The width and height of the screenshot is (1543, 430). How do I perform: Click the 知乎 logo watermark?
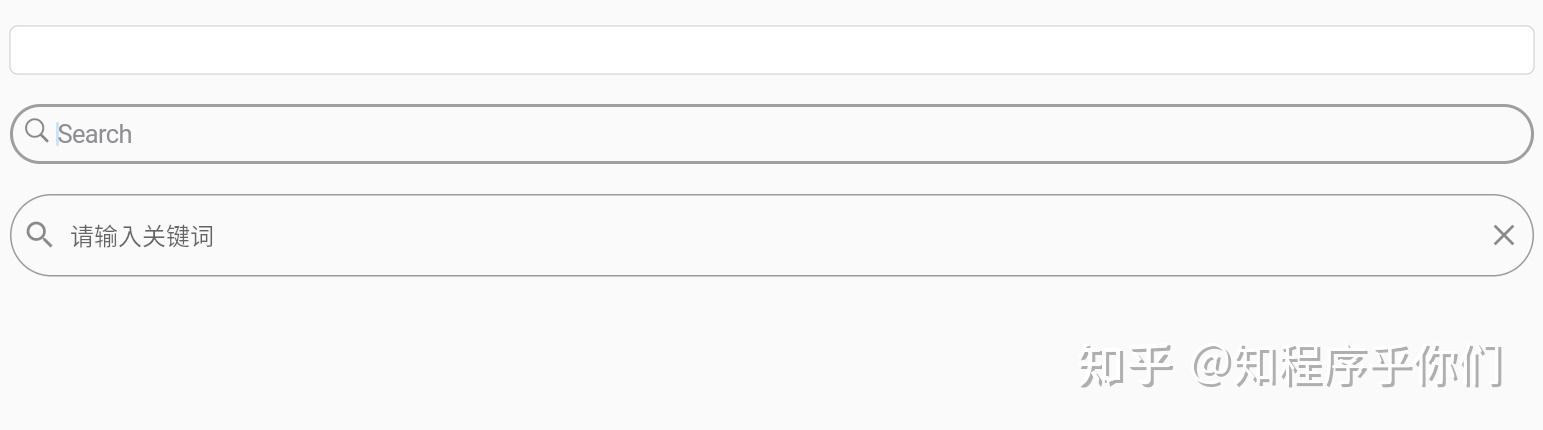pos(1125,367)
